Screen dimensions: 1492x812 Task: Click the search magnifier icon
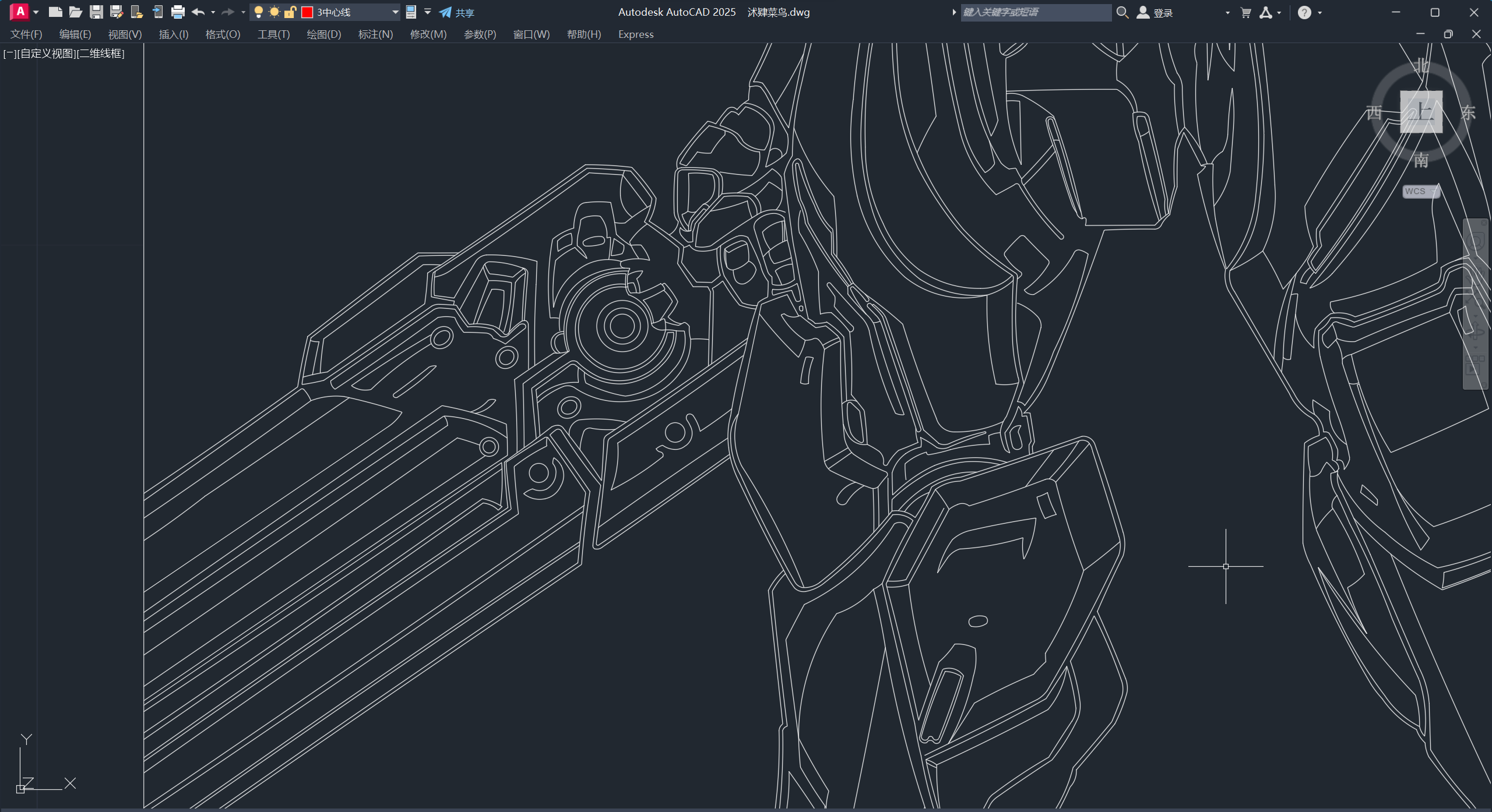pos(1122,12)
